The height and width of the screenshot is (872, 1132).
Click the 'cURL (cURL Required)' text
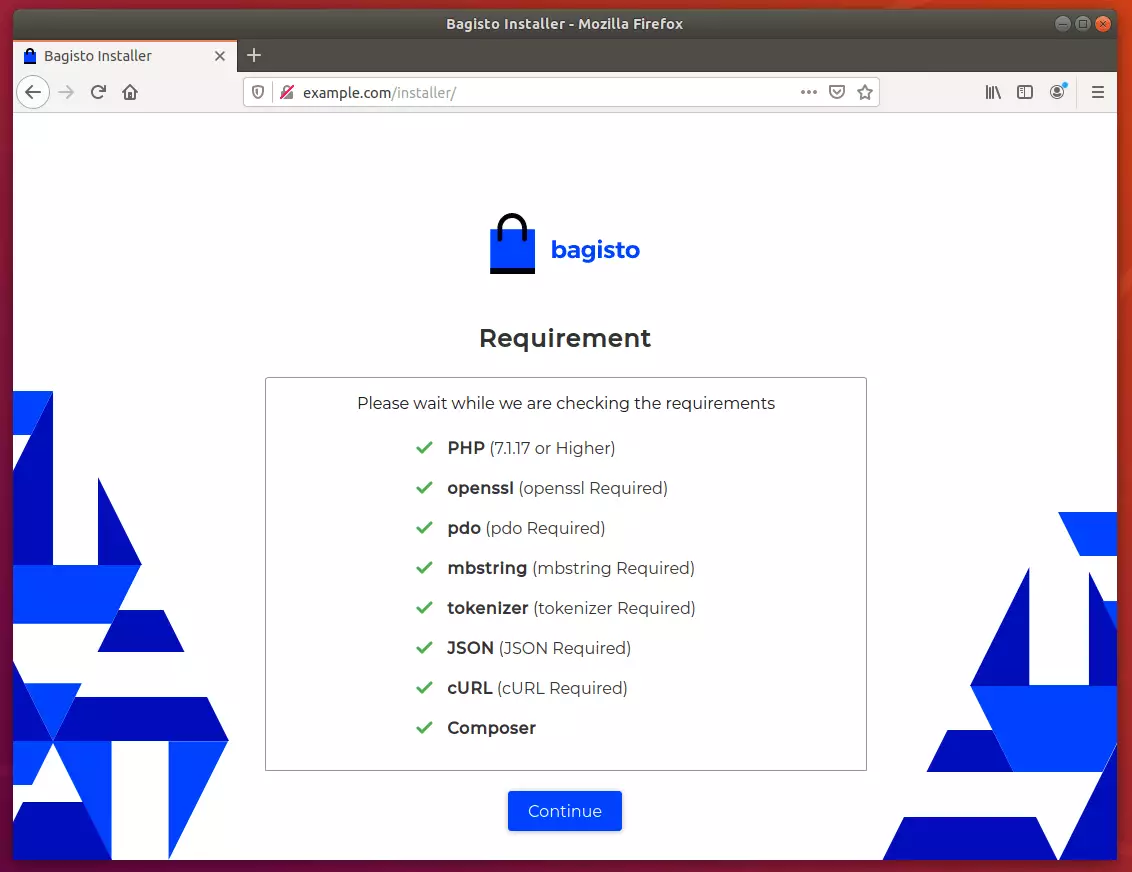click(537, 688)
